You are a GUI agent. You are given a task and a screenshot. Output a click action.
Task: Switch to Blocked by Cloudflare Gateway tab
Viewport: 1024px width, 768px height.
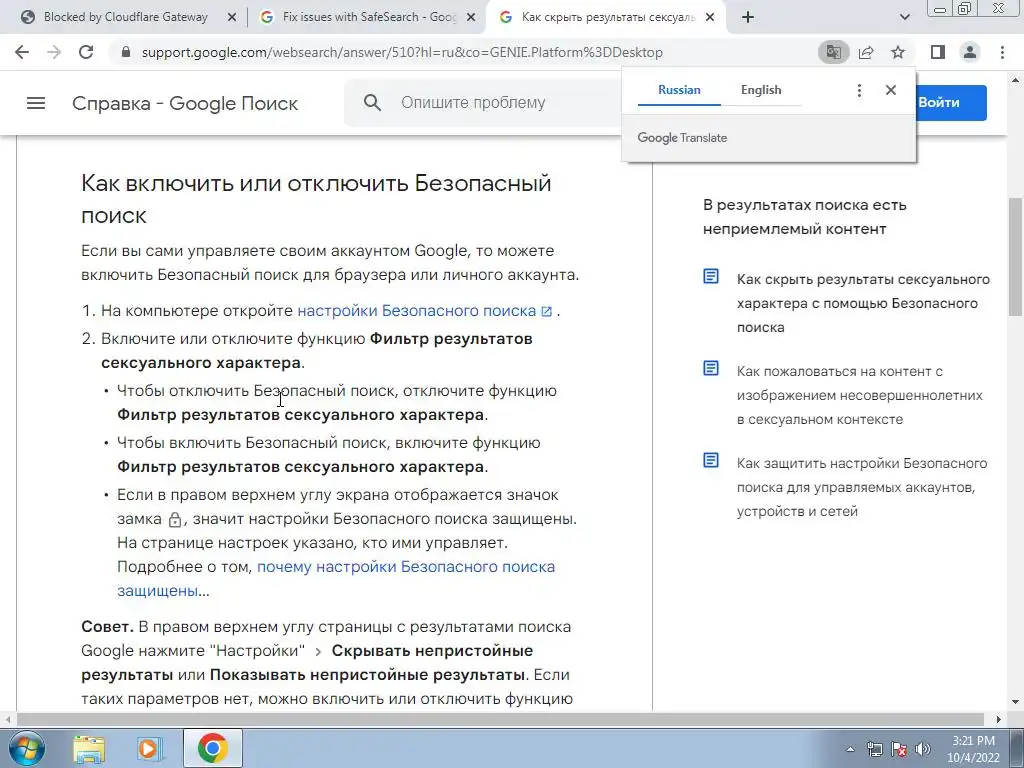click(125, 18)
